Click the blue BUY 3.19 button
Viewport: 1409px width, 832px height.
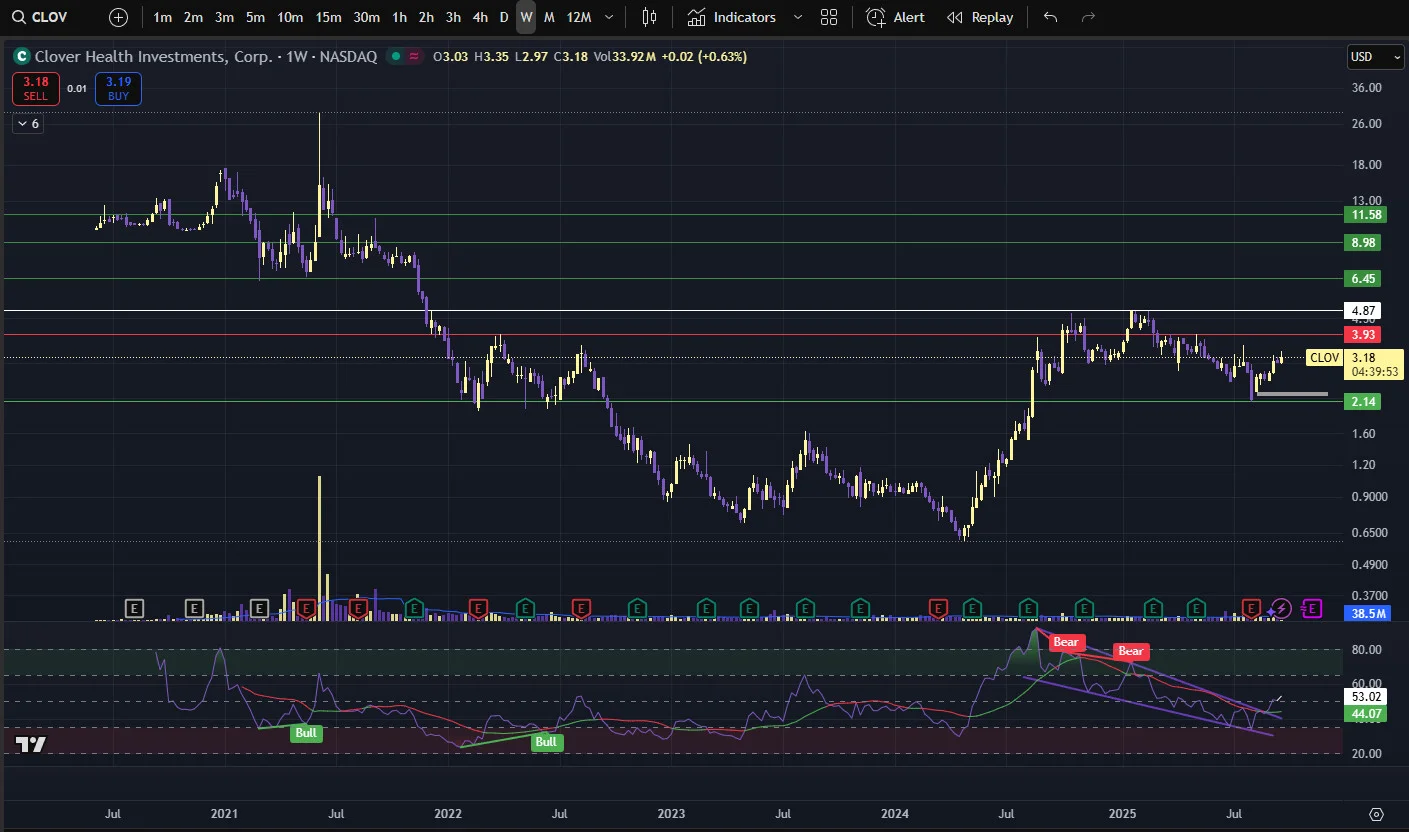click(x=119, y=89)
